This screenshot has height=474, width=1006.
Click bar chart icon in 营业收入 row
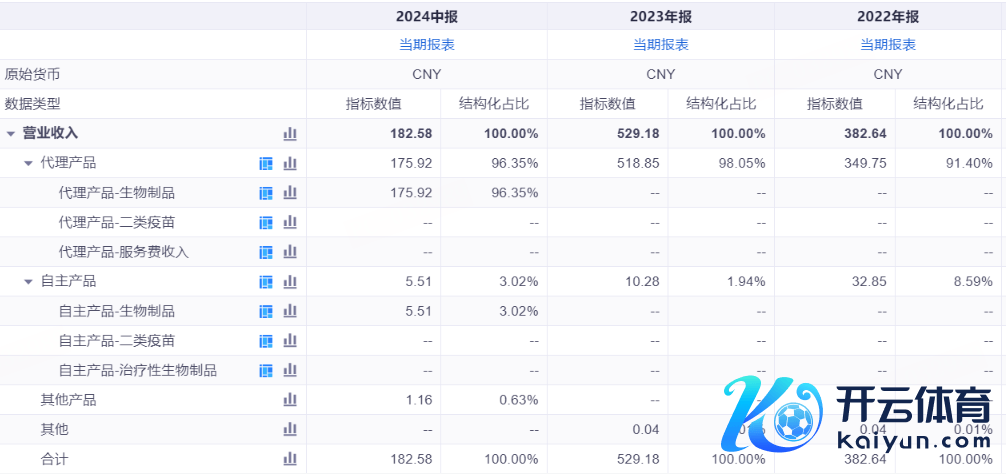[290, 134]
